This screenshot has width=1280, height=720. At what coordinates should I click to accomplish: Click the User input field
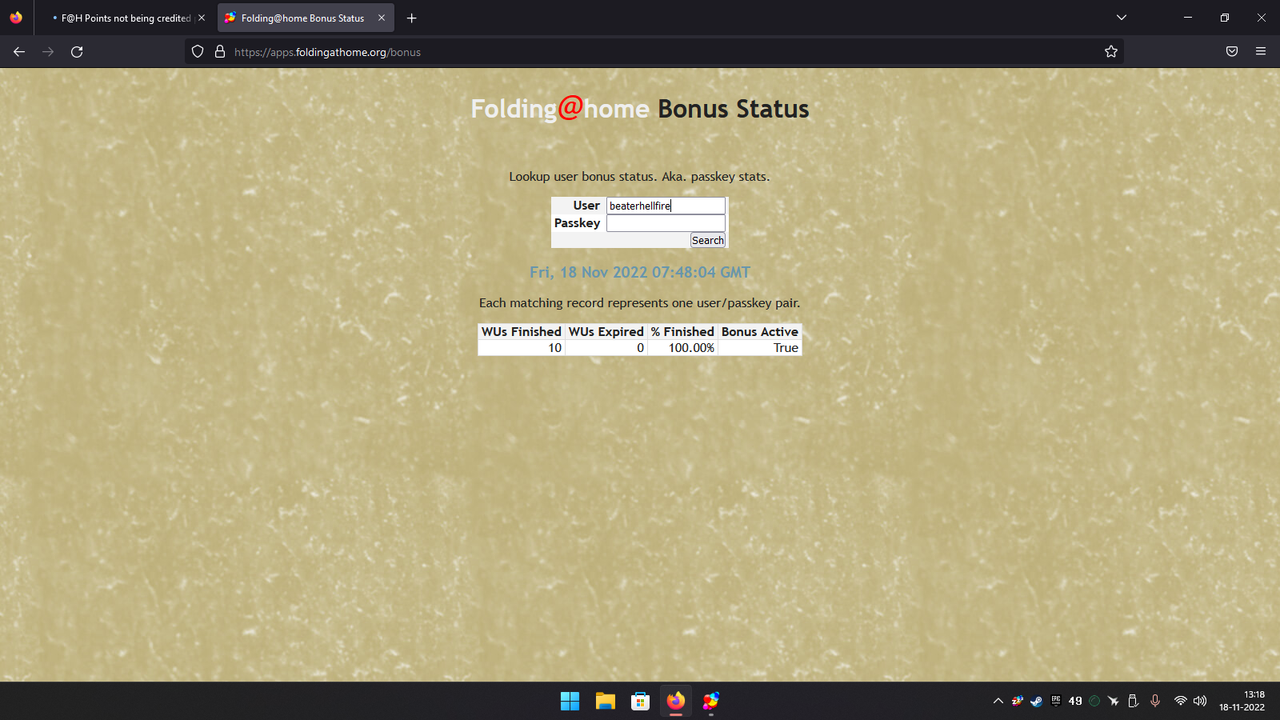(x=666, y=205)
